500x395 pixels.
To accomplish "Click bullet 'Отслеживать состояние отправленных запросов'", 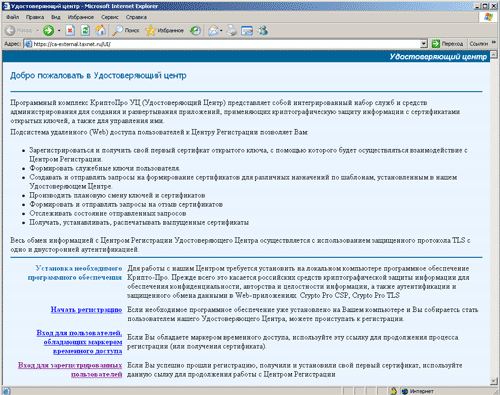I will (x=108, y=213).
